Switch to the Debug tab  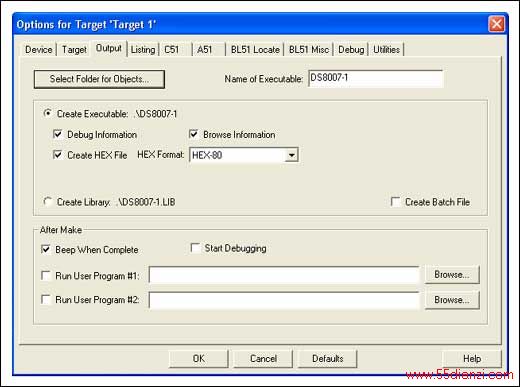coord(351,50)
